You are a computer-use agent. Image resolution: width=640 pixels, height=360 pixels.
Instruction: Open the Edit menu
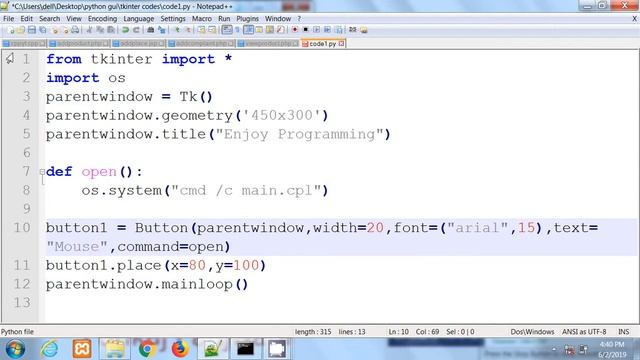click(26, 19)
